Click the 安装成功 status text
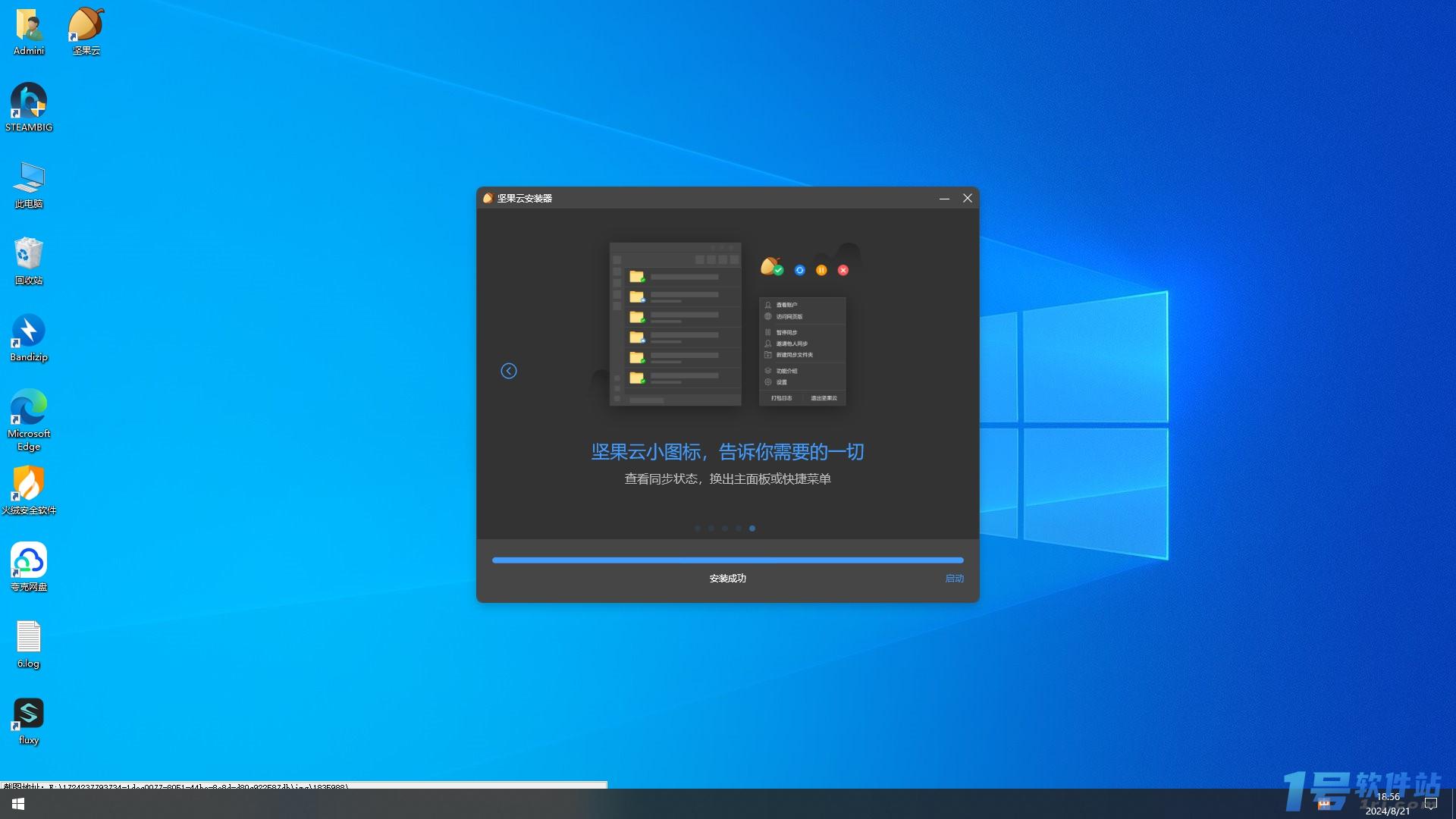Image resolution: width=1456 pixels, height=819 pixels. pos(728,579)
